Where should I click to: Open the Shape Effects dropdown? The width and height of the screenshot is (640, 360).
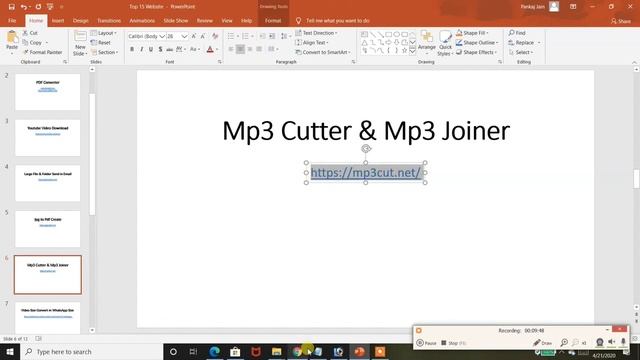click(x=477, y=52)
